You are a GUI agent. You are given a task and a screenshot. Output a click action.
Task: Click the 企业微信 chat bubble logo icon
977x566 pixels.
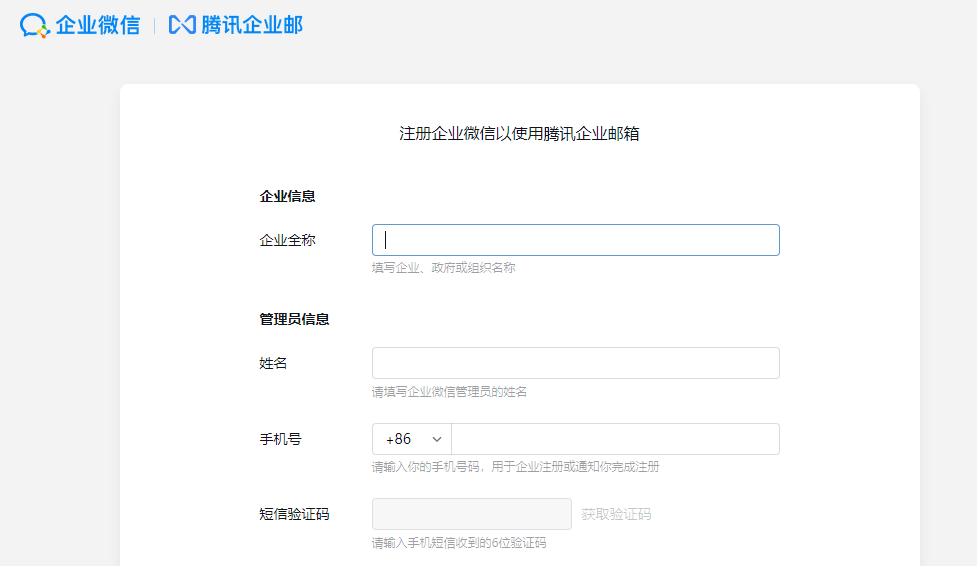click(34, 26)
